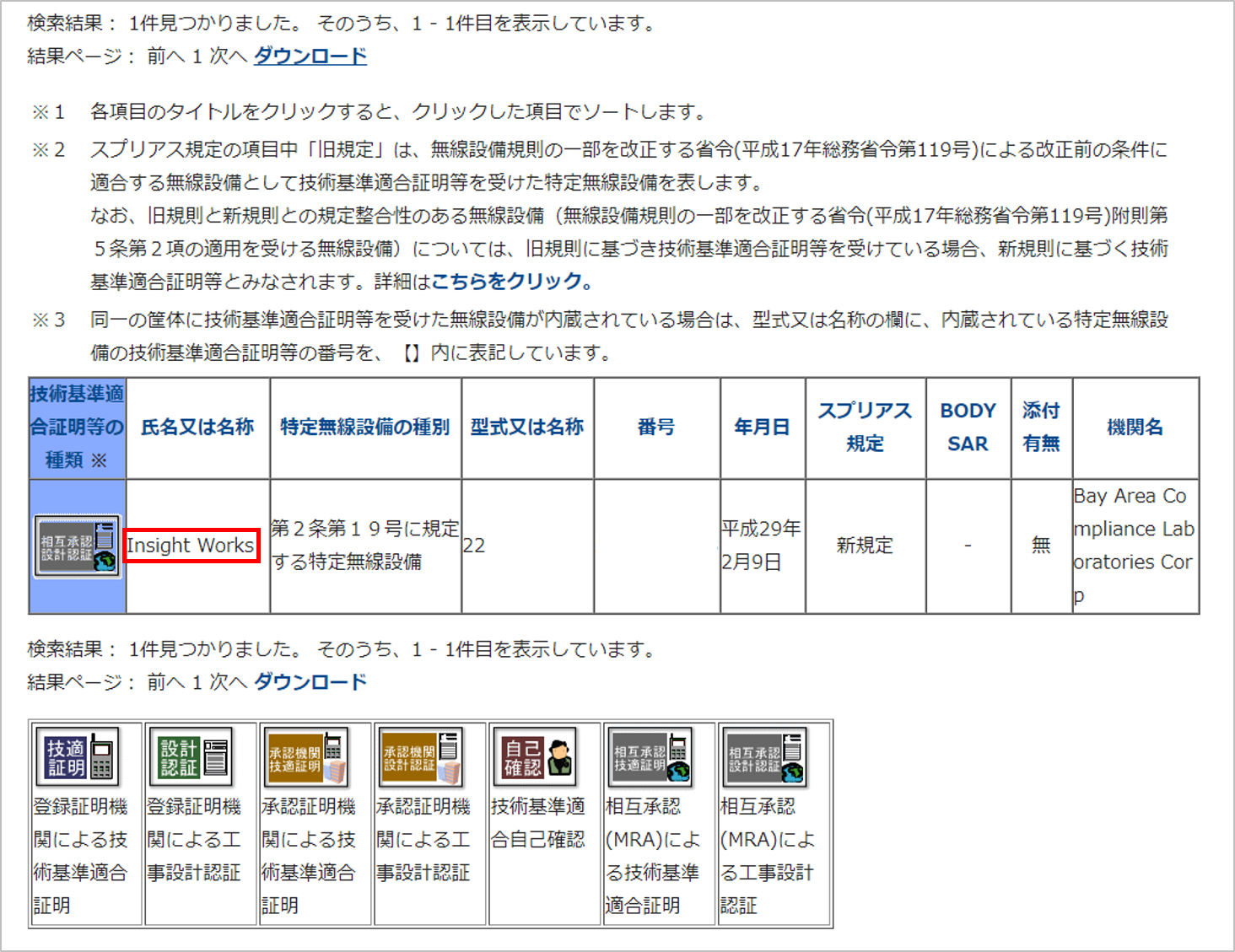Click the date cell 平成29年2月9日

tap(762, 546)
